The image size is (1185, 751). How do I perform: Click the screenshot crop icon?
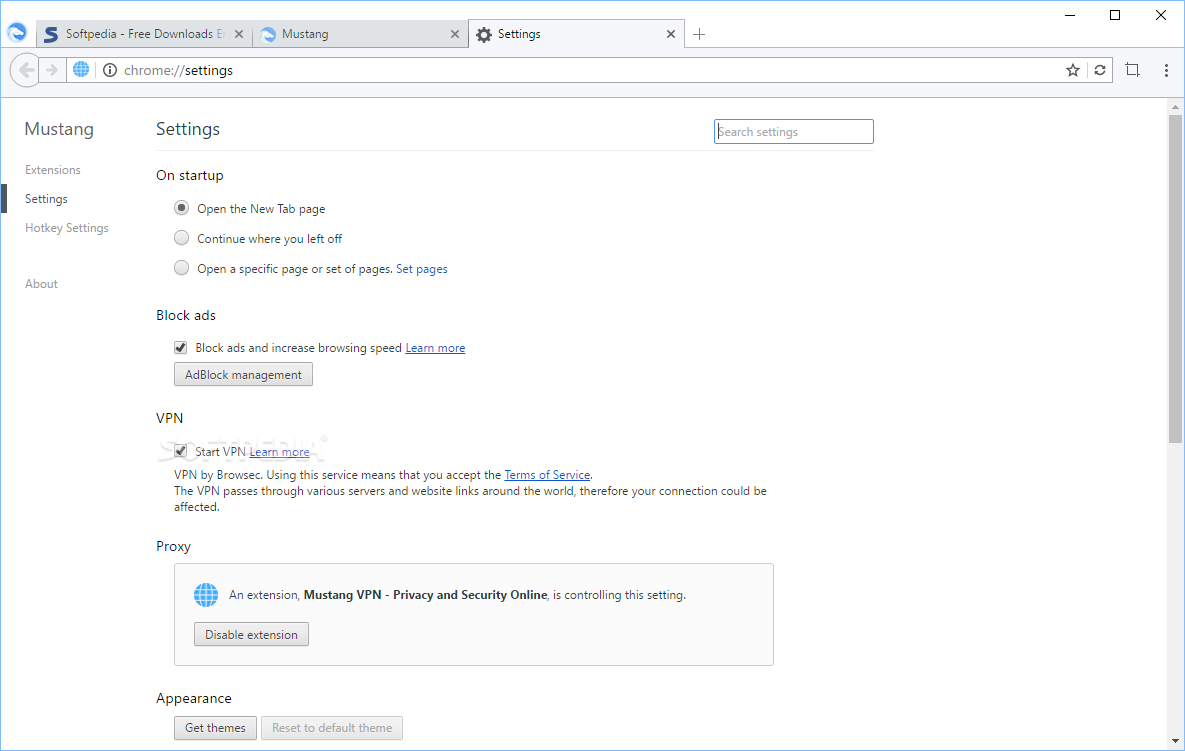coord(1132,70)
